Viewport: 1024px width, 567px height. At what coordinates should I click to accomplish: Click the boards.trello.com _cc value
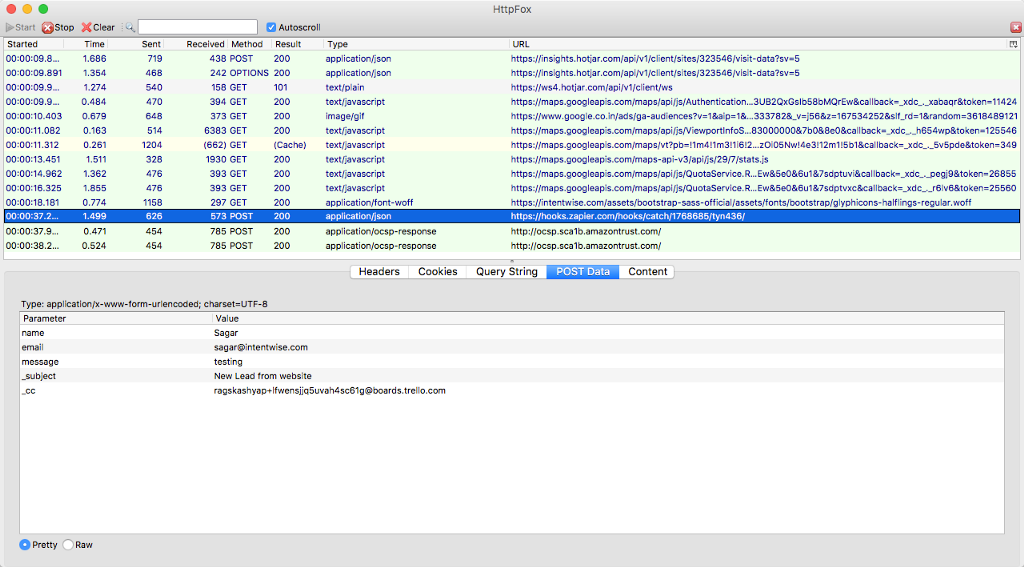tap(330, 391)
